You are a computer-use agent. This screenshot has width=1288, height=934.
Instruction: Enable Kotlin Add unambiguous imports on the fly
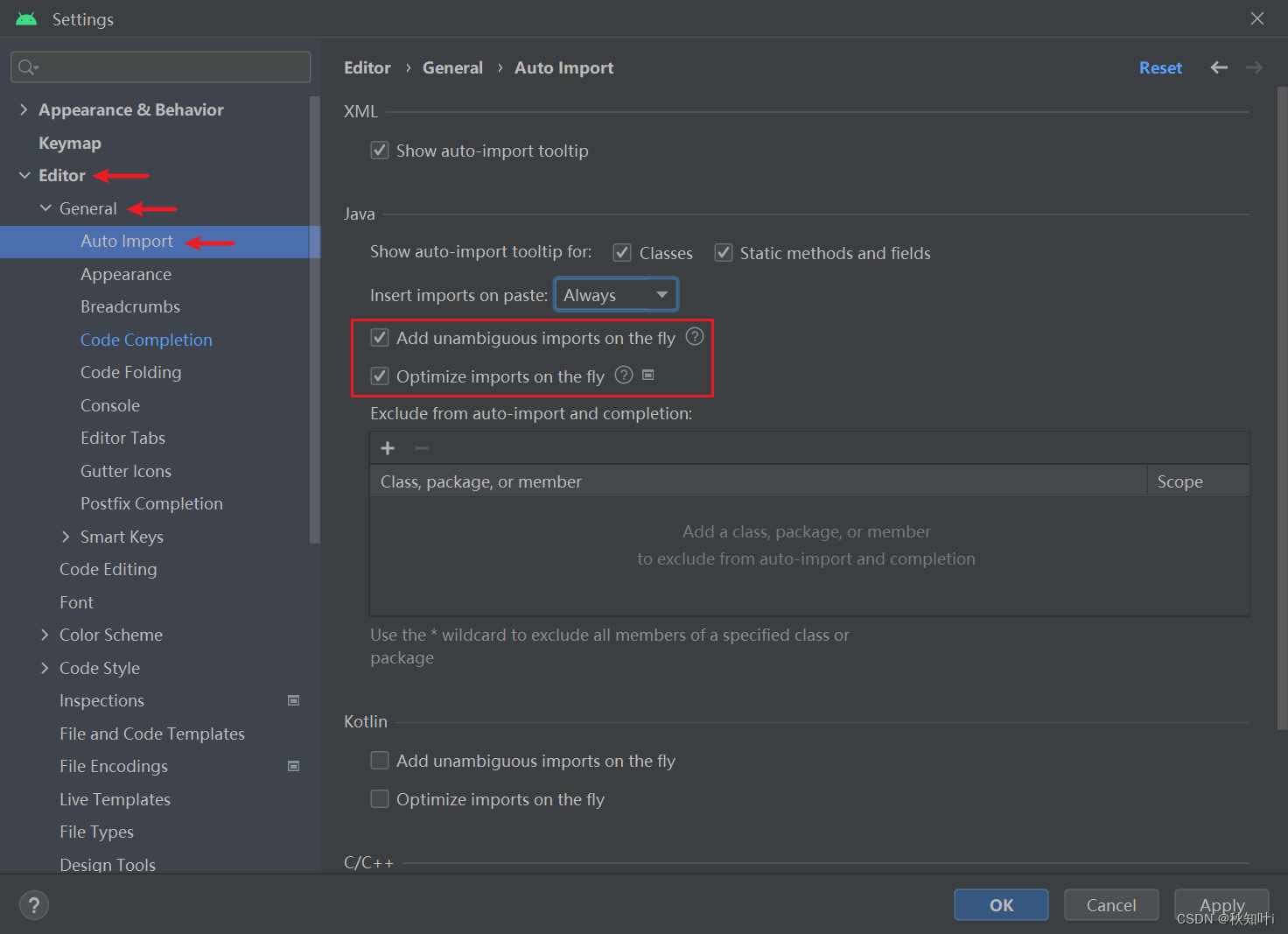[380, 761]
